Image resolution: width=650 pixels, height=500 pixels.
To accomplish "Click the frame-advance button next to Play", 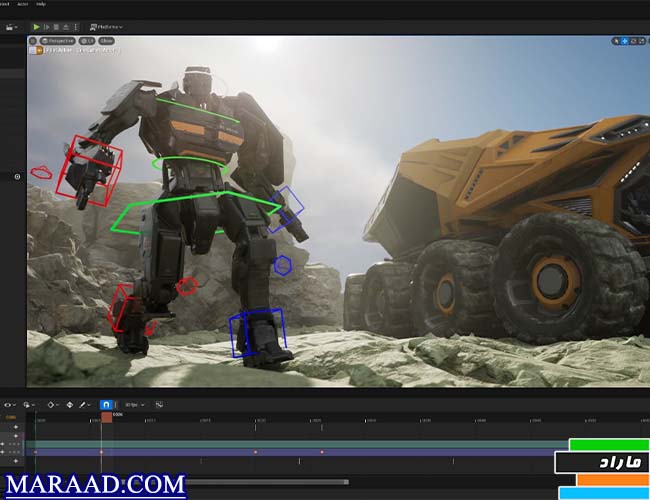I will click(x=46, y=27).
